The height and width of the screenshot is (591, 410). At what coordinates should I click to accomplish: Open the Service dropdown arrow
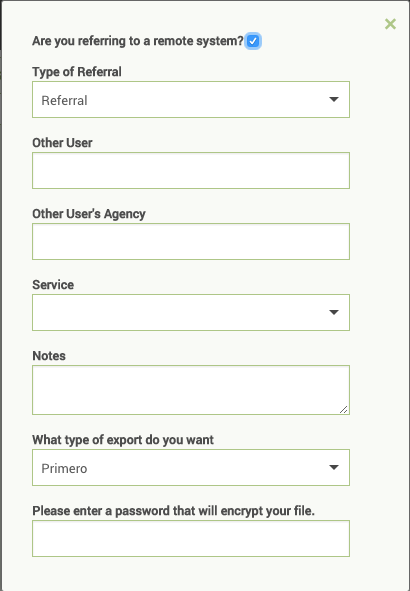[334, 312]
